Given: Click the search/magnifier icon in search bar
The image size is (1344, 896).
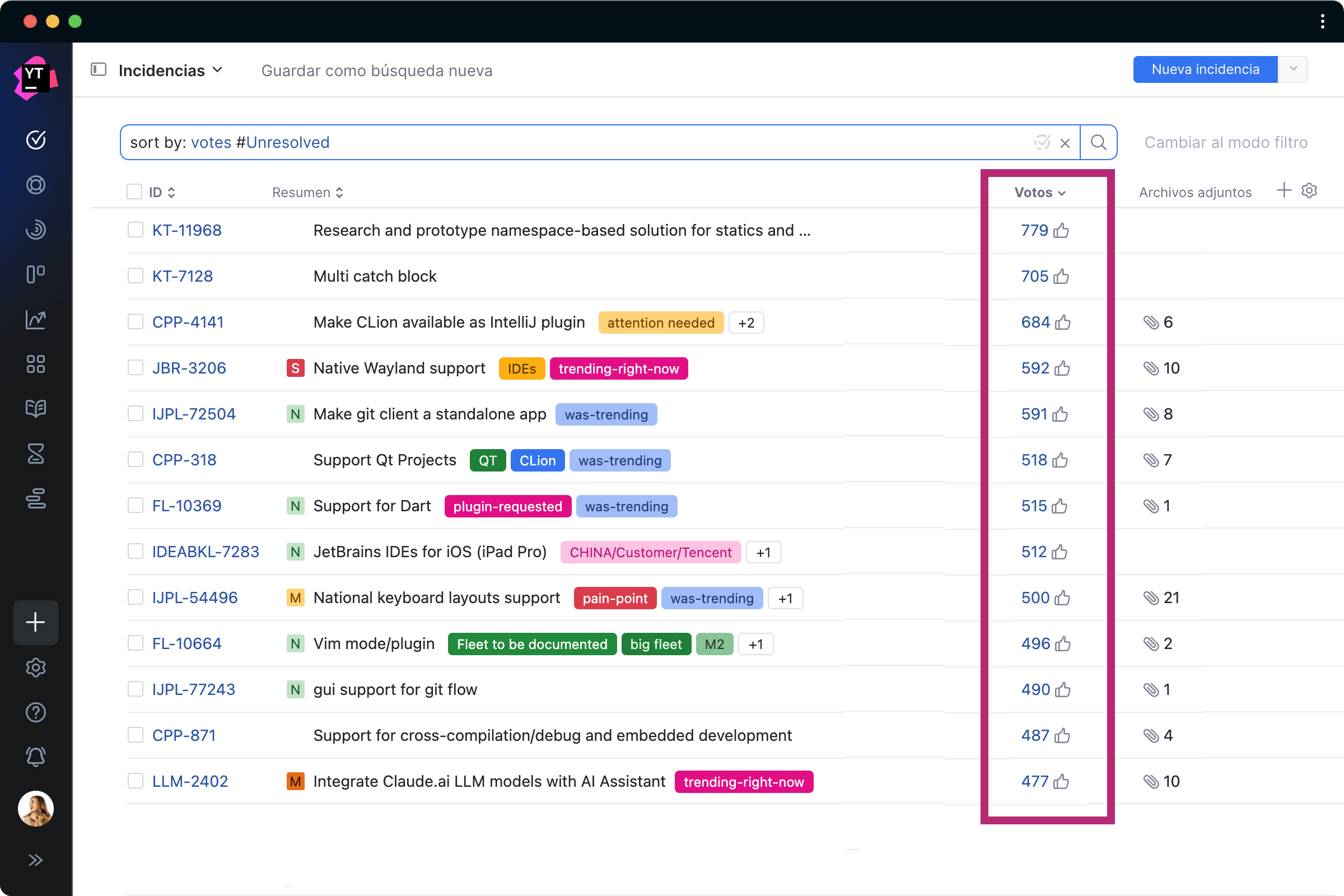Looking at the screenshot, I should tap(1099, 142).
